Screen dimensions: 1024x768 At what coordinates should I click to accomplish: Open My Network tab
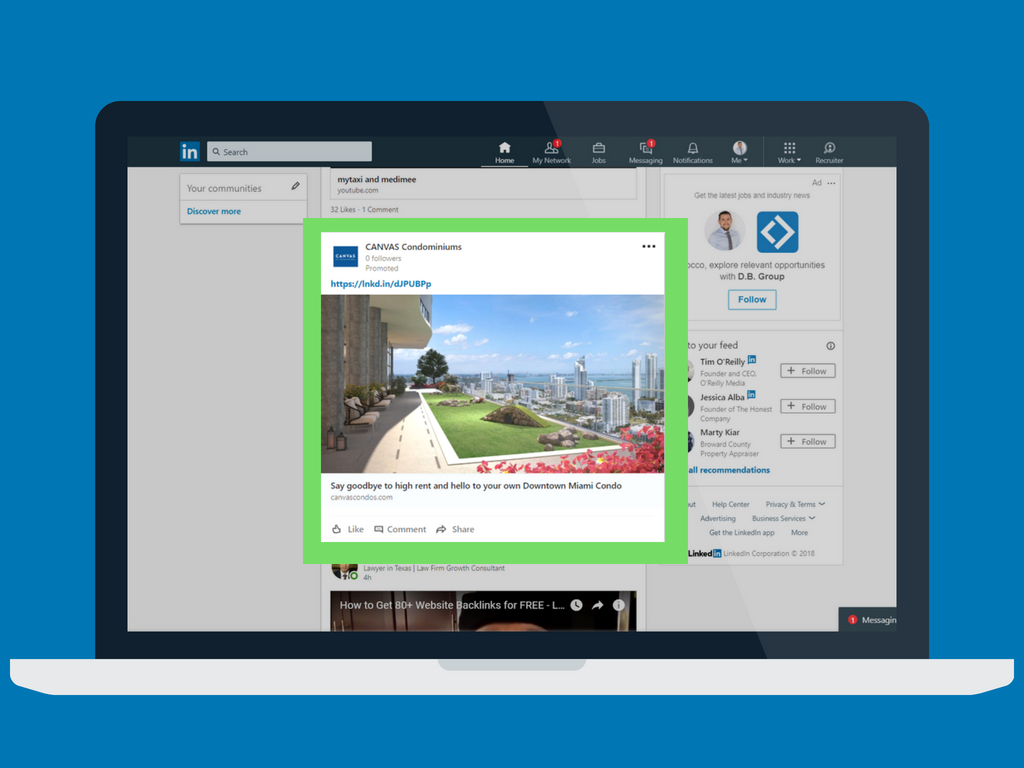[551, 153]
